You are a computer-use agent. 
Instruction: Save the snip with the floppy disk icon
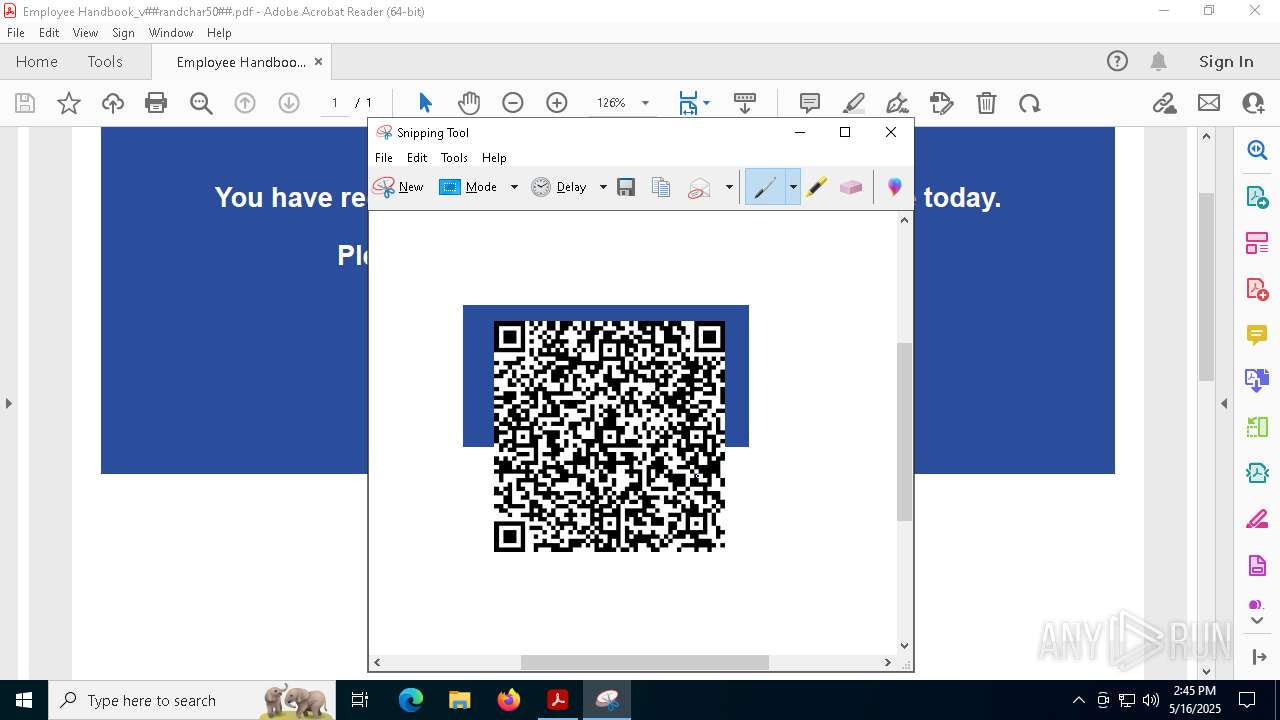click(x=626, y=187)
